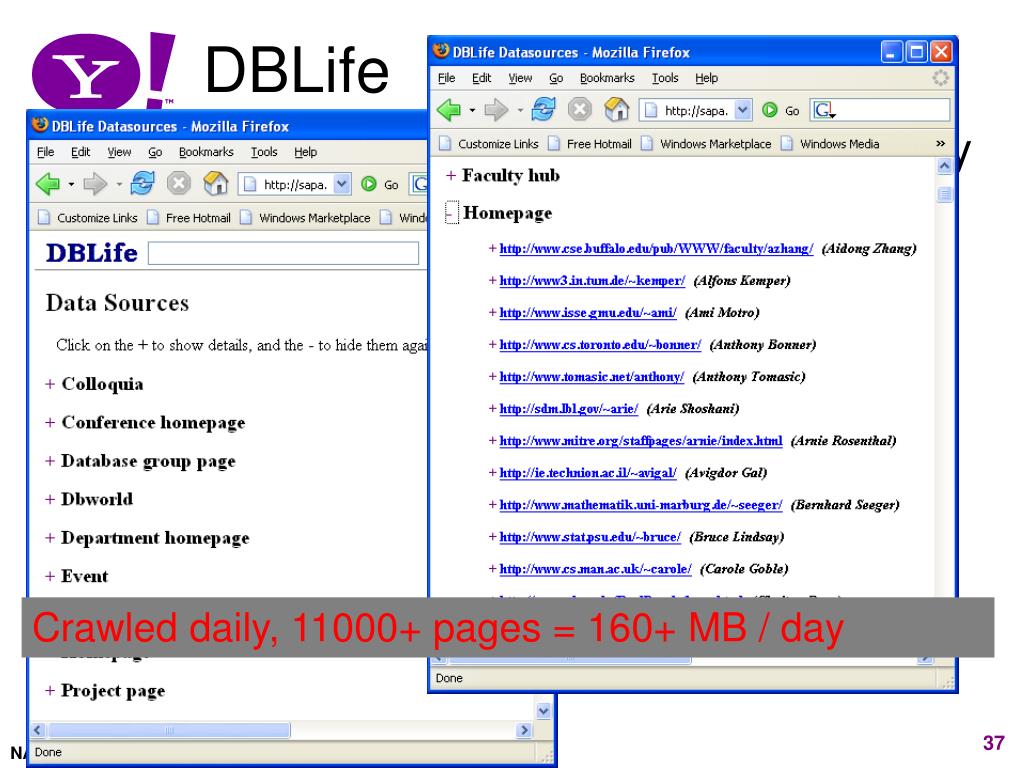Image resolution: width=1024 pixels, height=768 pixels.
Task: Open Free Hotmail bookmark in rear window
Action: [189, 217]
